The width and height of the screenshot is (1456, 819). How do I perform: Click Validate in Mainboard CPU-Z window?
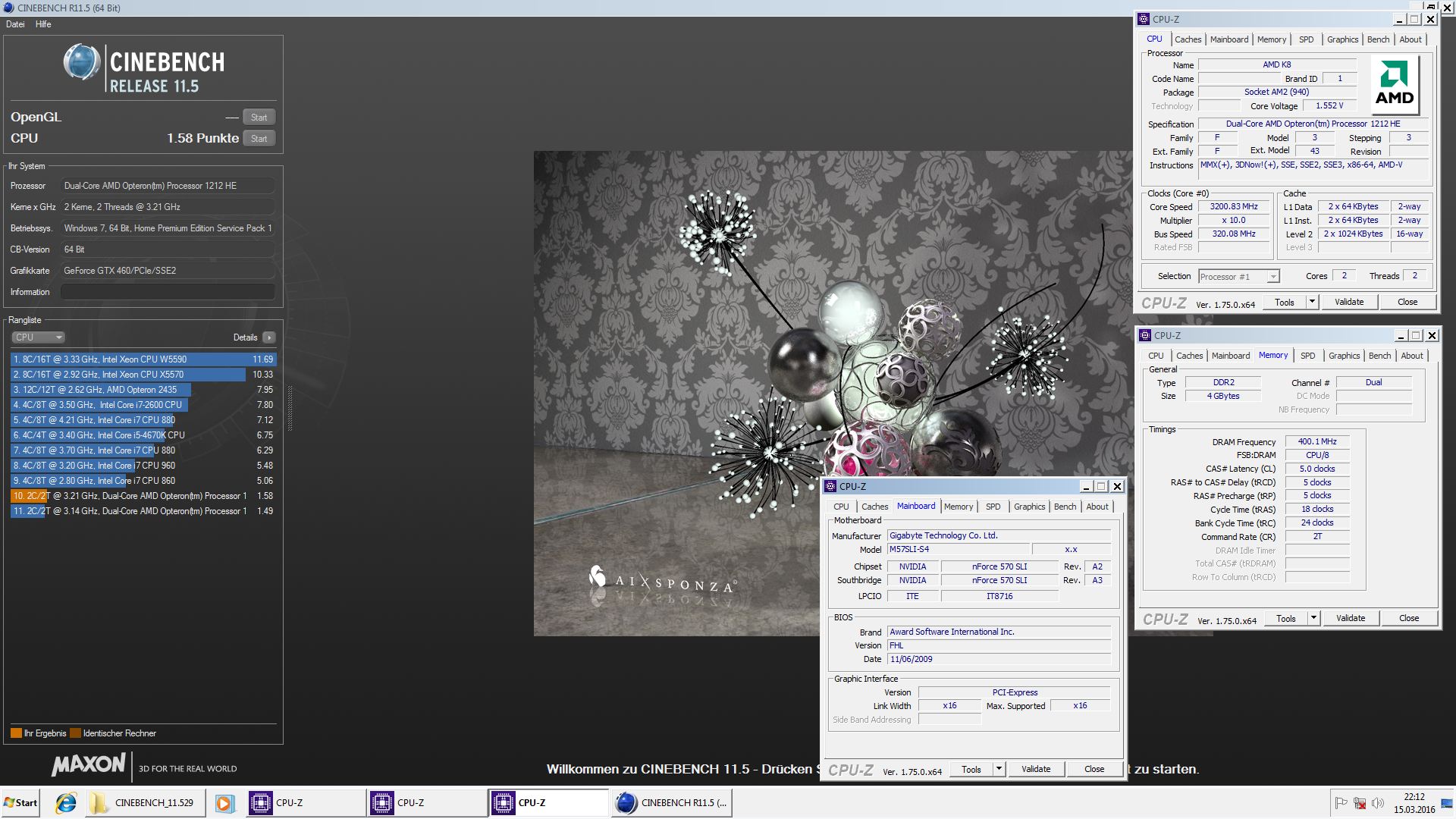(x=1036, y=769)
